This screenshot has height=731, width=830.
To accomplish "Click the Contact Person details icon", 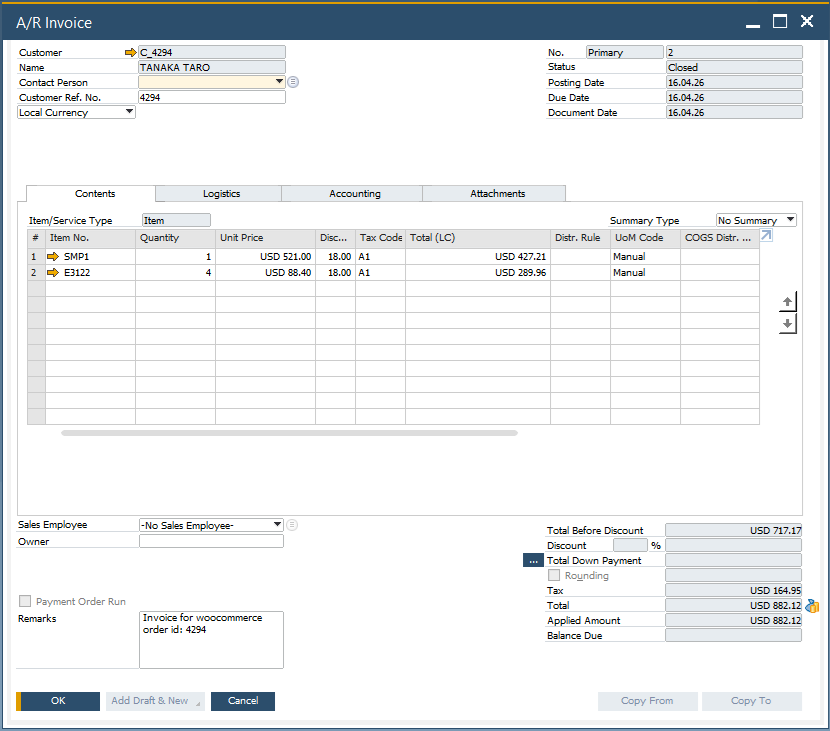I will coord(293,82).
